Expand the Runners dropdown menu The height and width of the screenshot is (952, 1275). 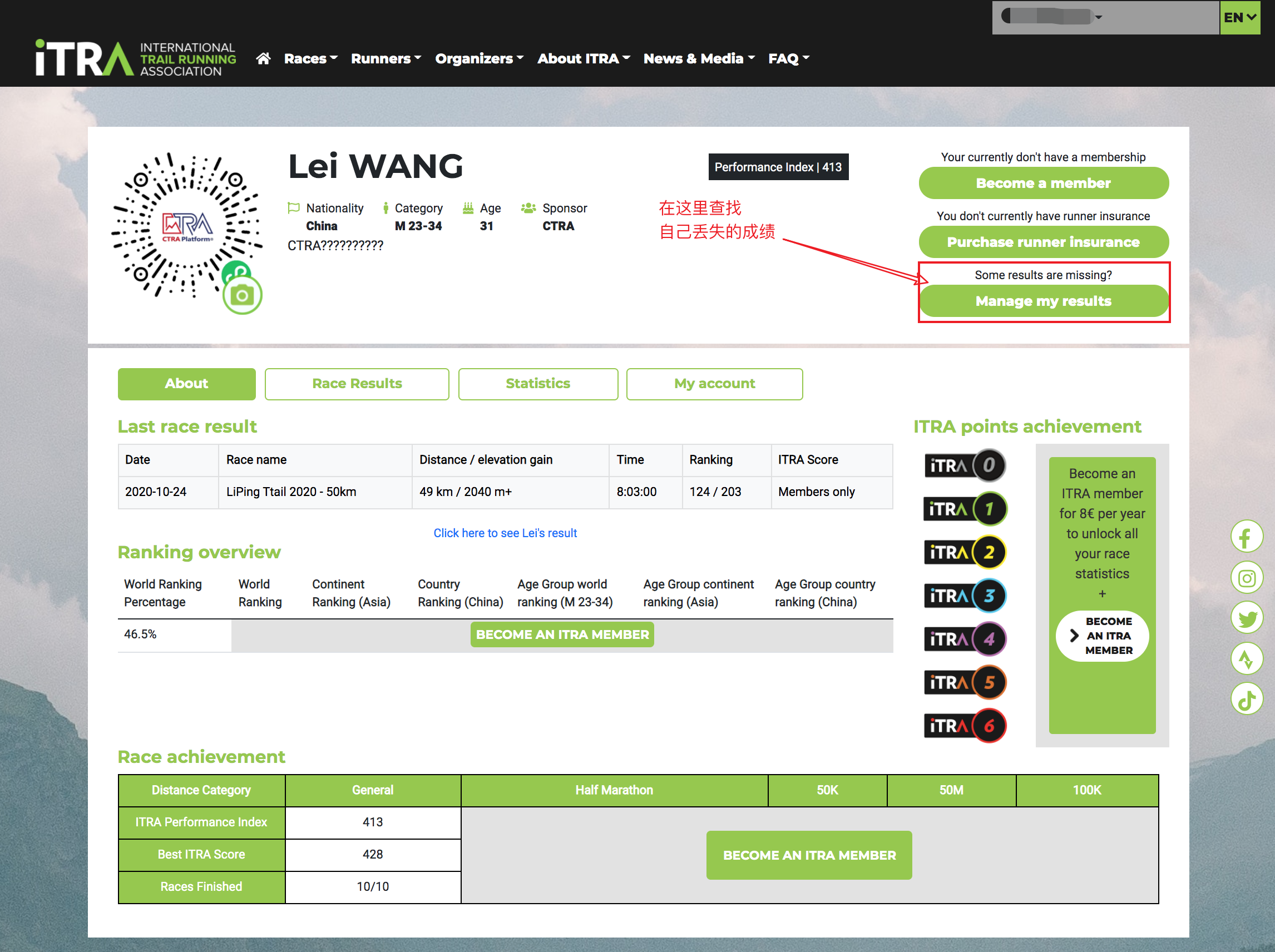pyautogui.click(x=386, y=59)
